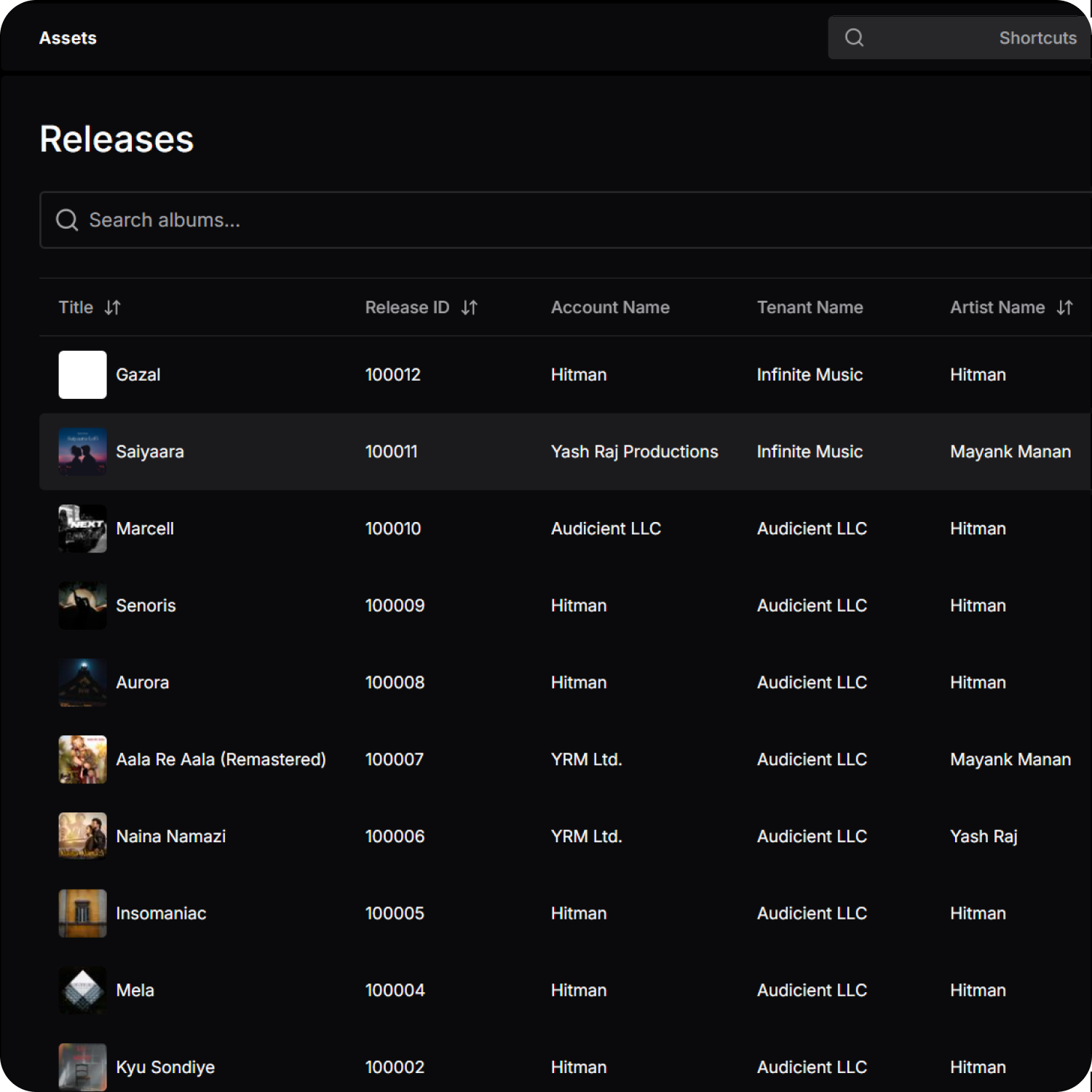This screenshot has height=1092, width=1092.
Task: Select the Assets menu item
Action: point(68,37)
